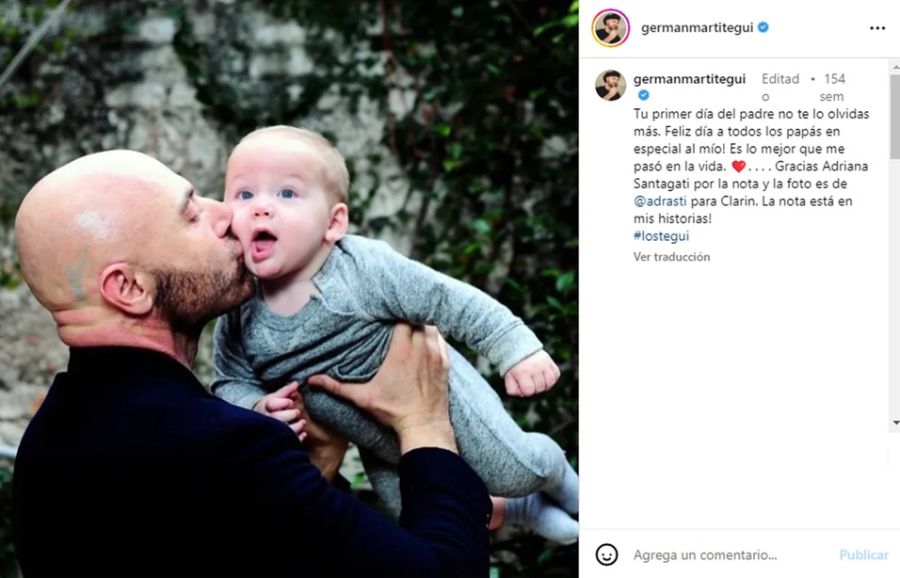
Task: Open the germanmartitegui username in the header
Action: pyautogui.click(x=697, y=28)
